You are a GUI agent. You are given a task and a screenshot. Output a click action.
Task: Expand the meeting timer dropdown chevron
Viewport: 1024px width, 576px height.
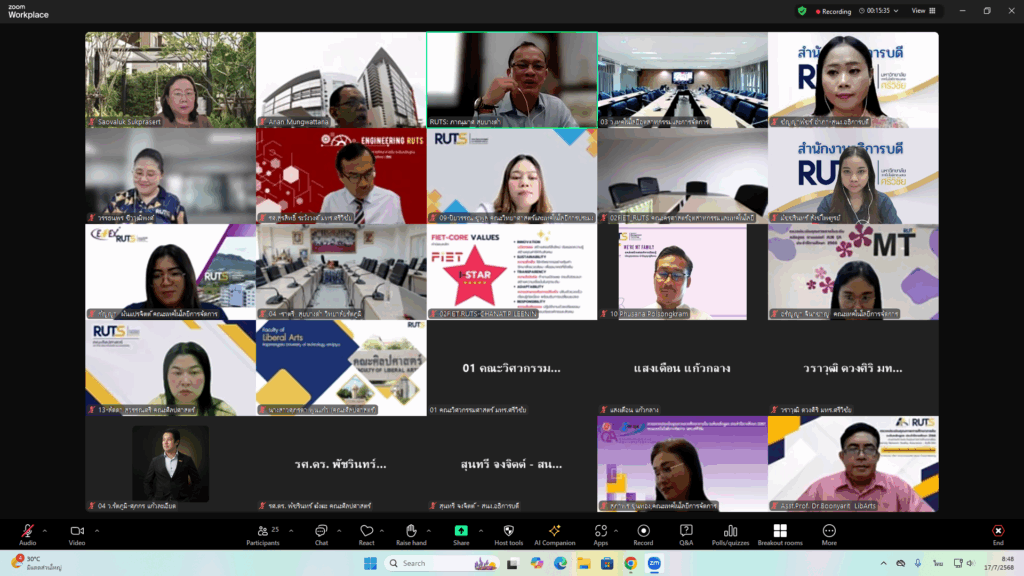(x=896, y=11)
